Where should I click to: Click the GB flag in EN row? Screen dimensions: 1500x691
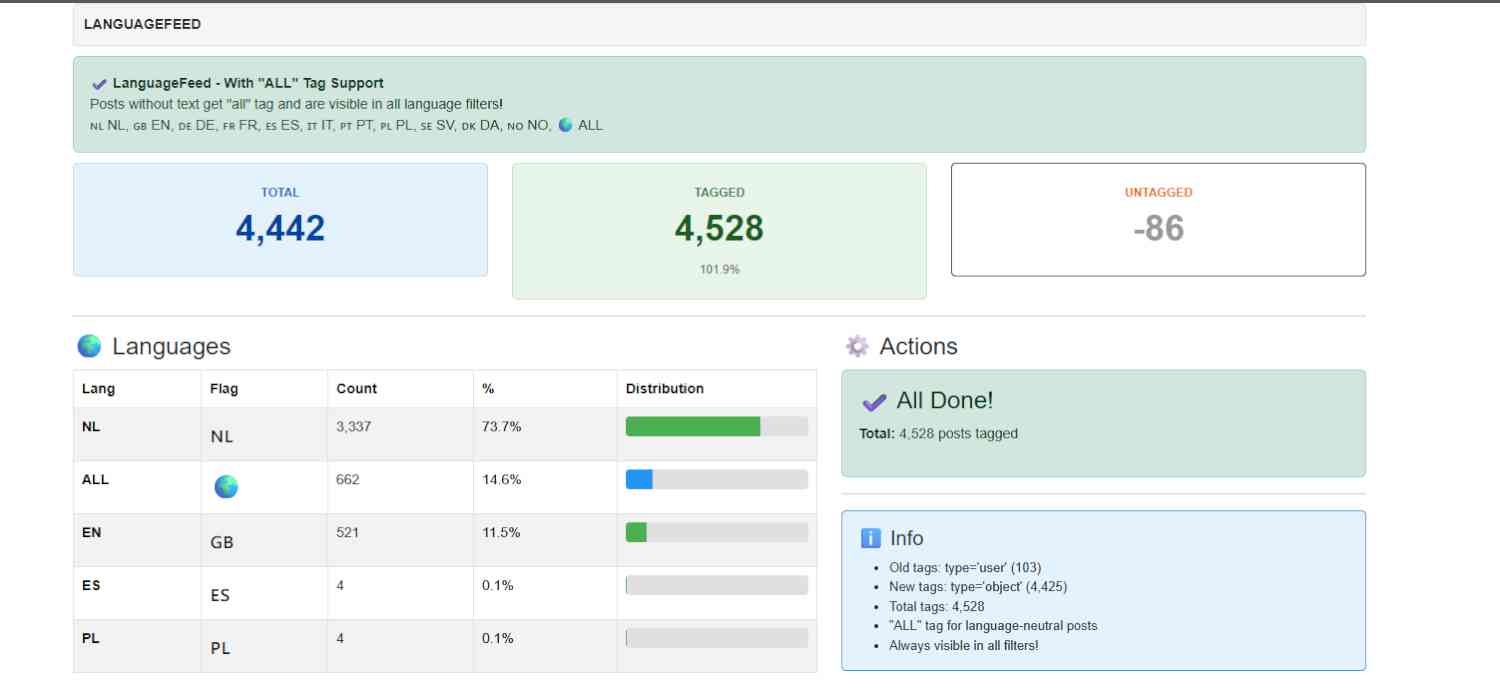click(222, 542)
